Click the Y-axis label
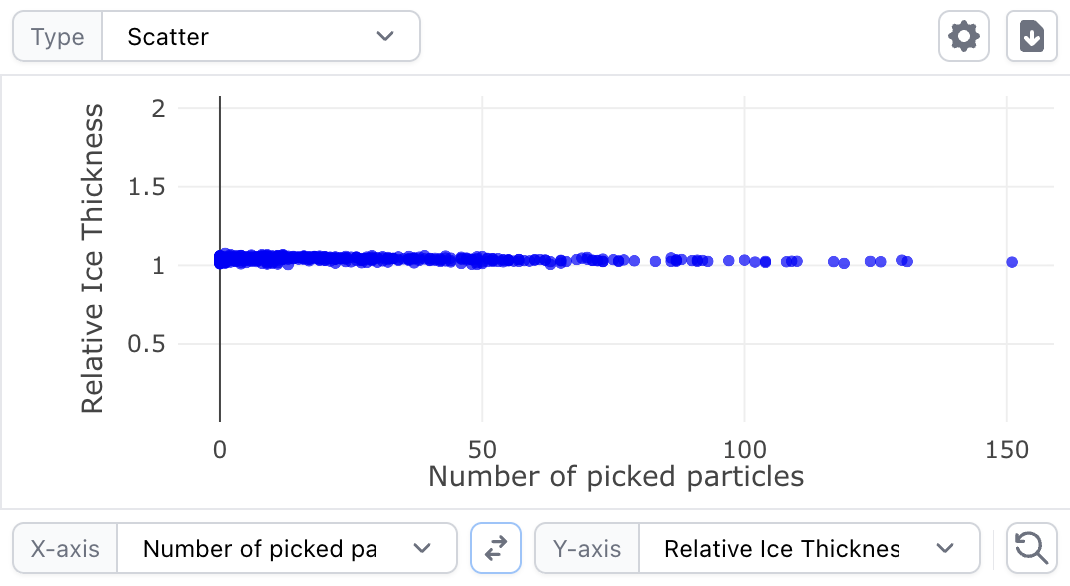This screenshot has height=586, width=1070. 586,548
